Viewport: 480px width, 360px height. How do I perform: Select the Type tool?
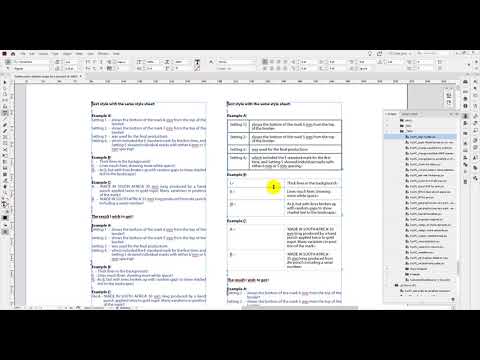(x=5, y=113)
